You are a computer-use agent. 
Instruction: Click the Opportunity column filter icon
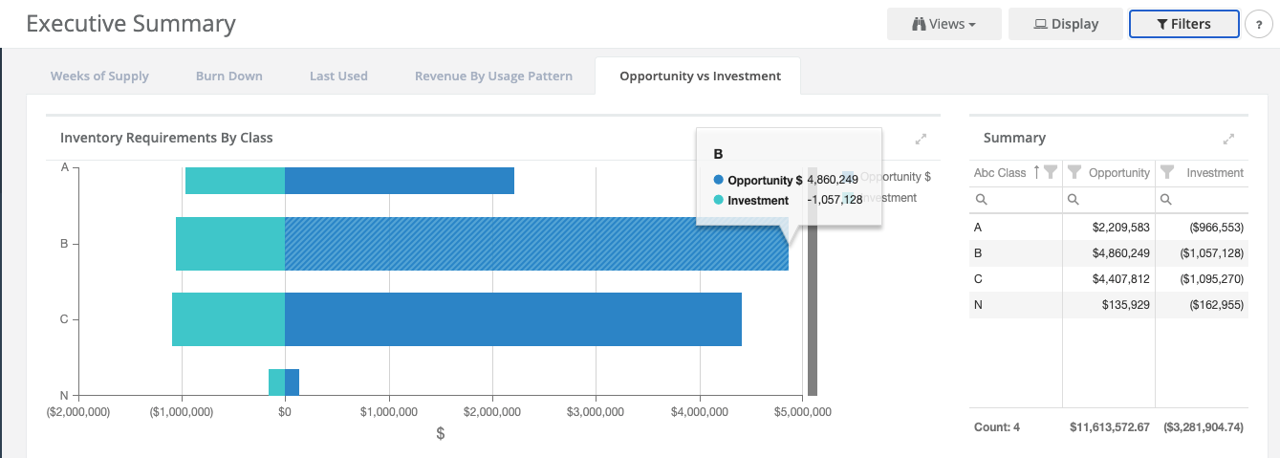[x=1074, y=172]
